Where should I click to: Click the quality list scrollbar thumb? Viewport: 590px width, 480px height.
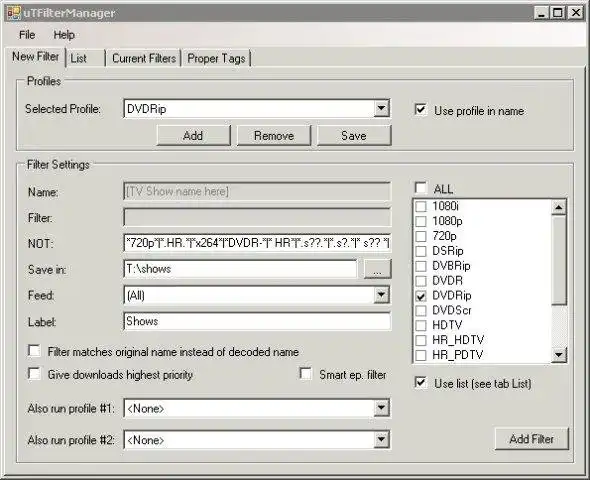click(559, 260)
